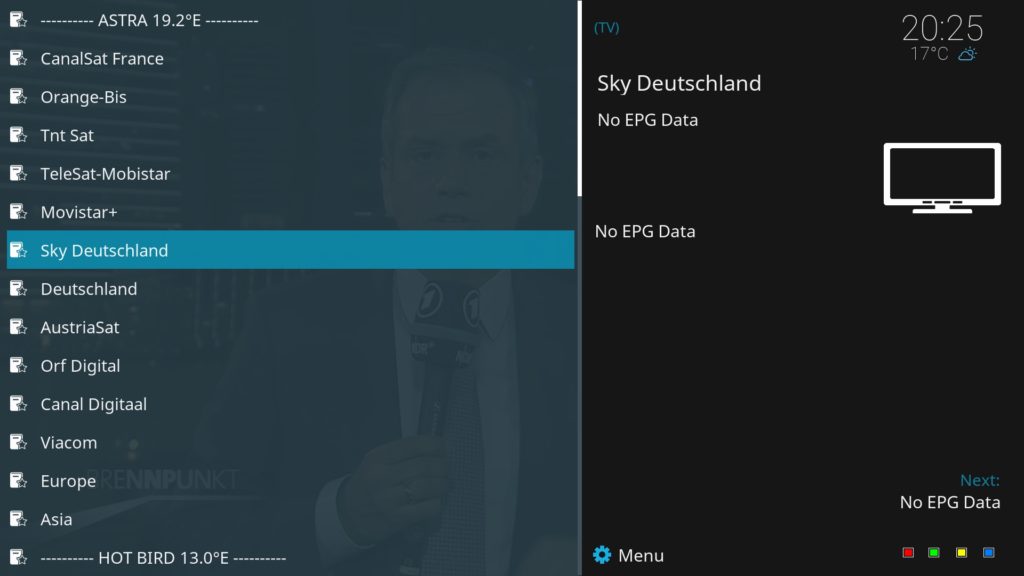
Task: Select the Deutschland bouquet
Action: 291,289
